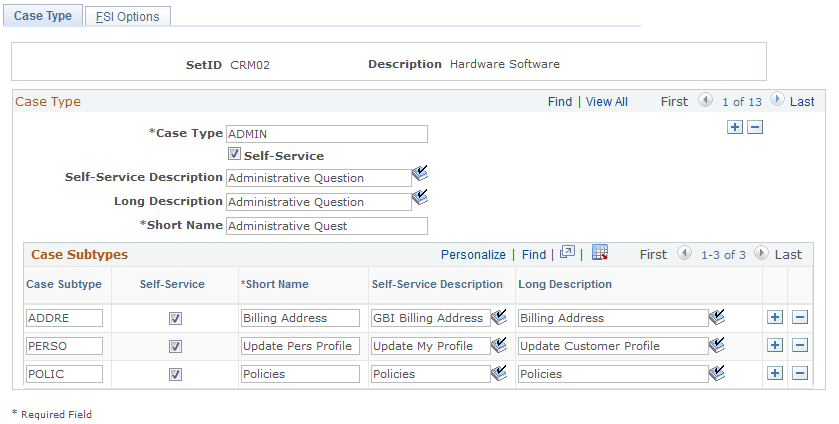Click Find link in Case Subtypes header
Screen dimensions: 839x424
[x=534, y=255]
